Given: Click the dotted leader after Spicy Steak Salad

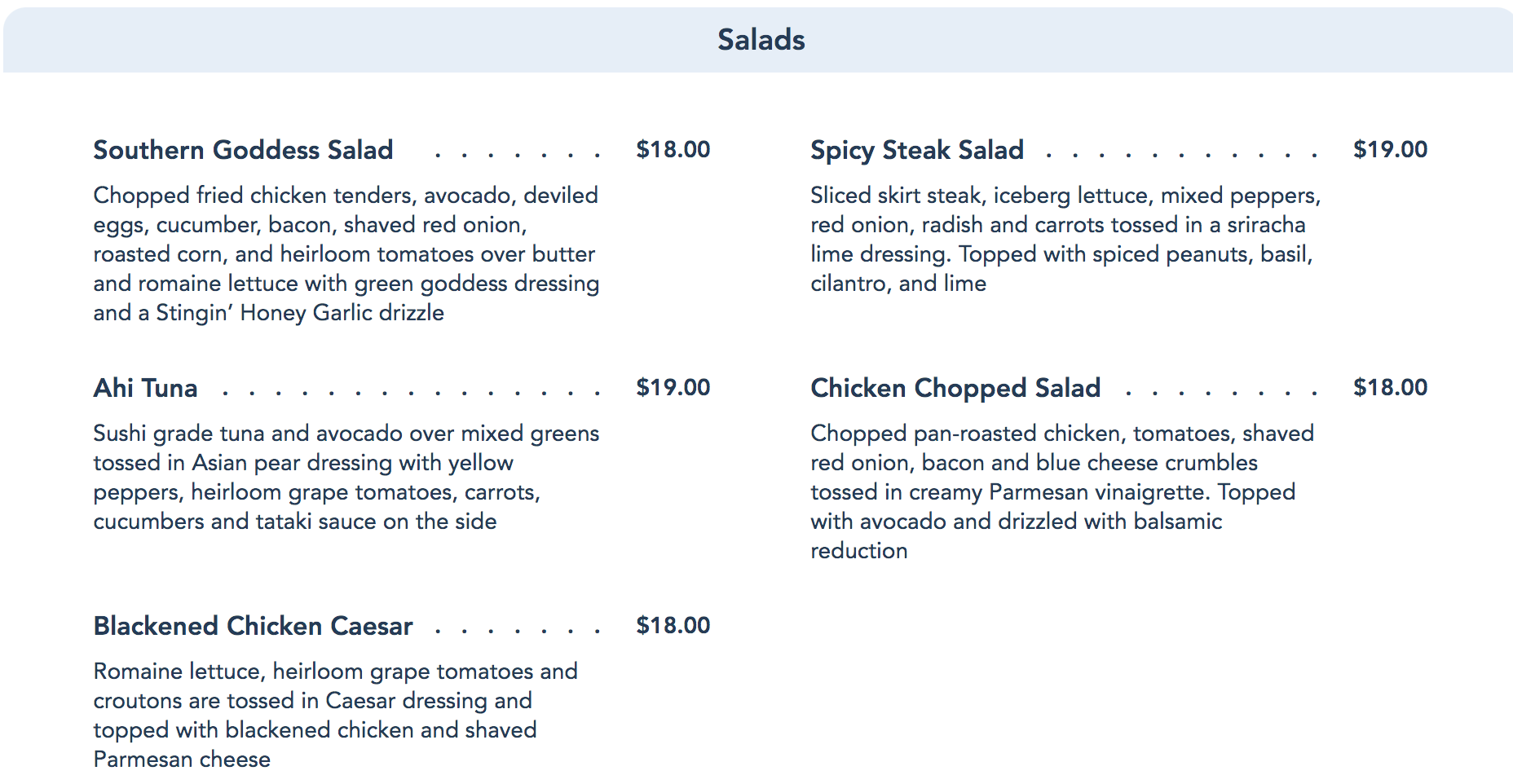Looking at the screenshot, I should (x=1180, y=154).
